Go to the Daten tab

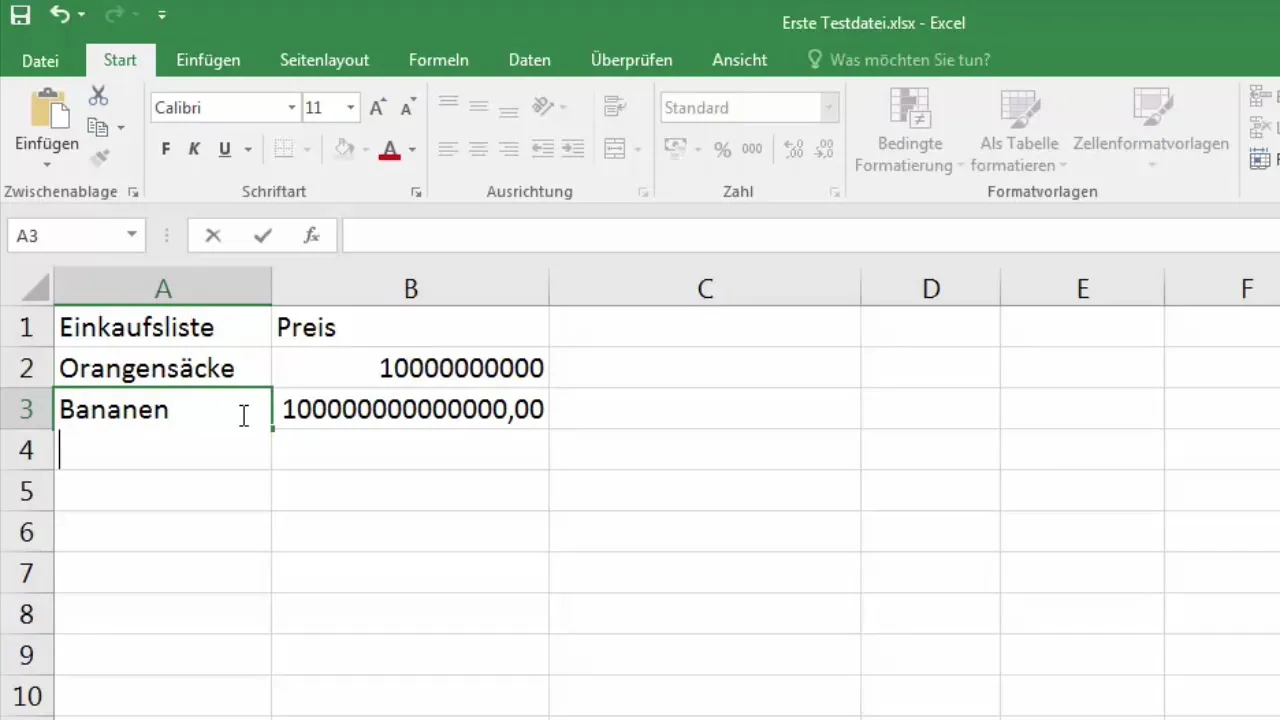click(530, 60)
